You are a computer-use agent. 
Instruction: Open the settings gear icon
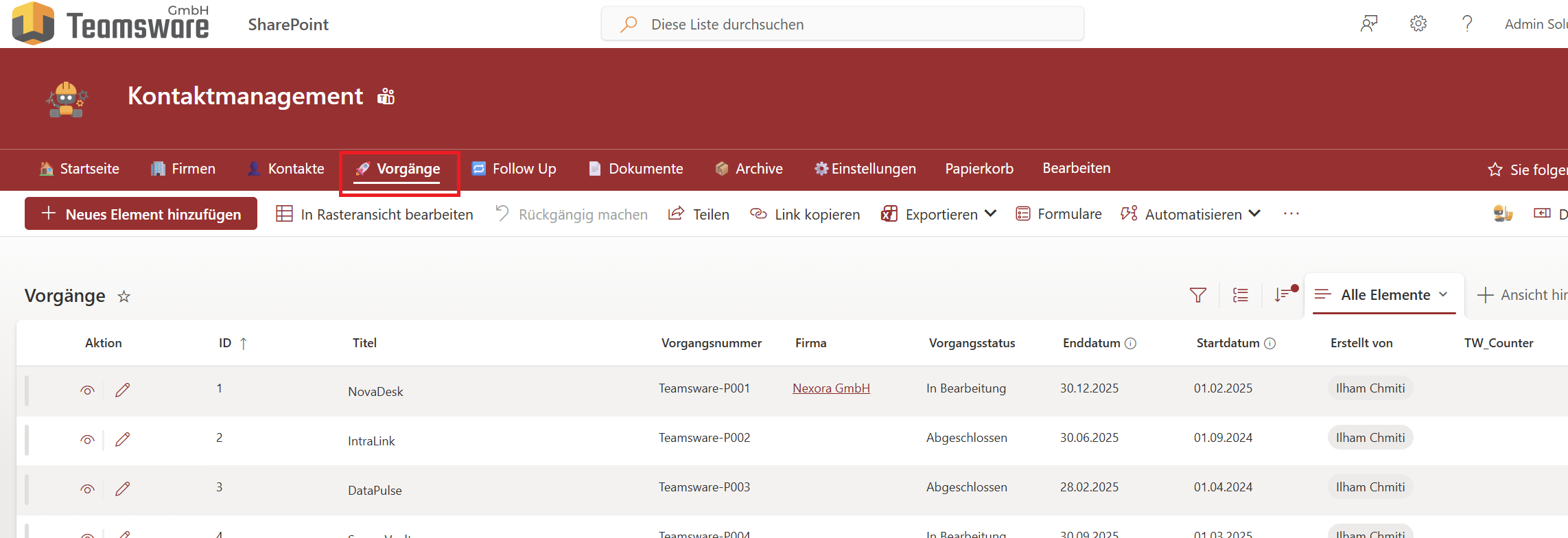tap(1418, 24)
